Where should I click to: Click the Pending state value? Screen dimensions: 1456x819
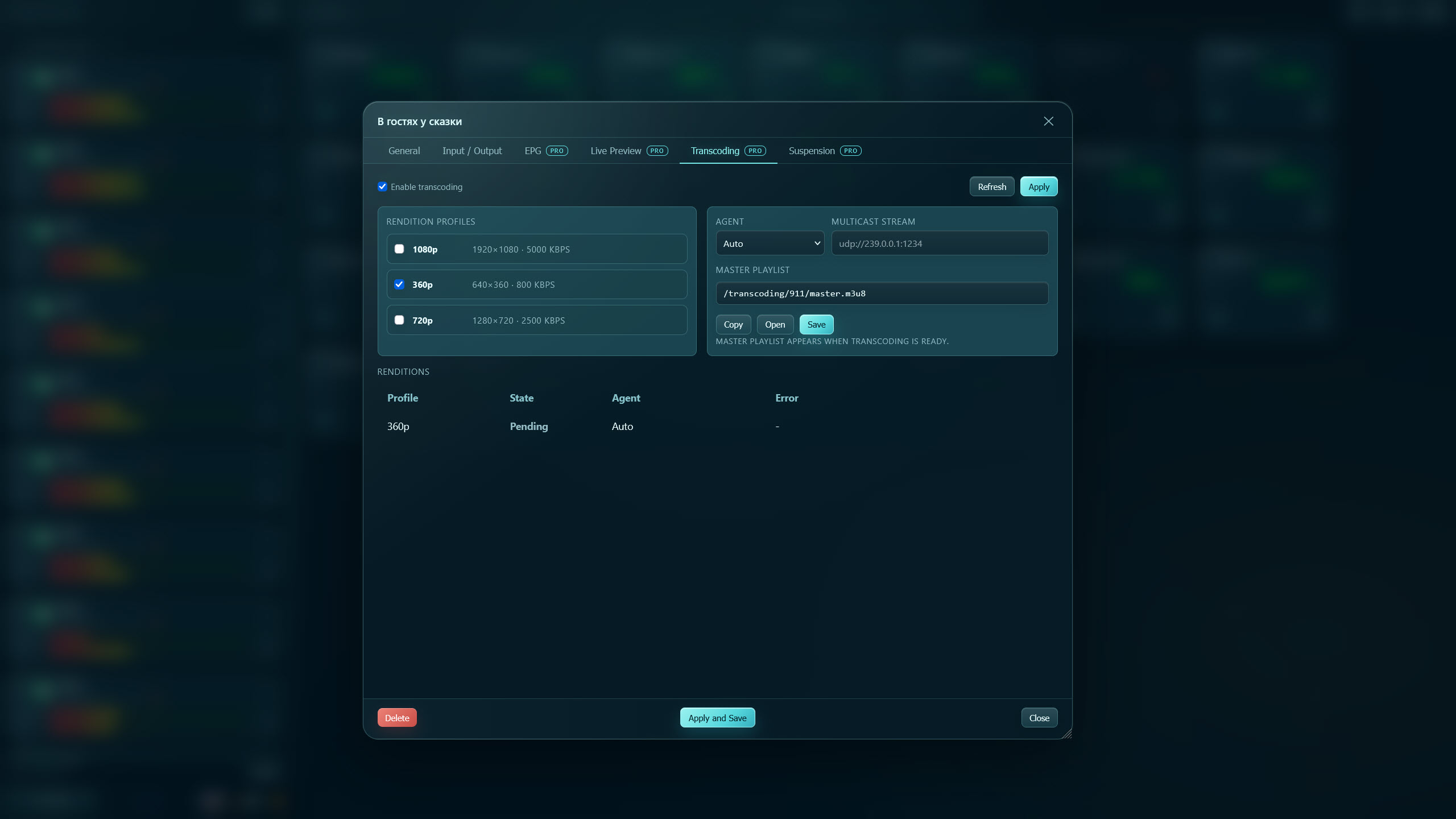tap(528, 427)
